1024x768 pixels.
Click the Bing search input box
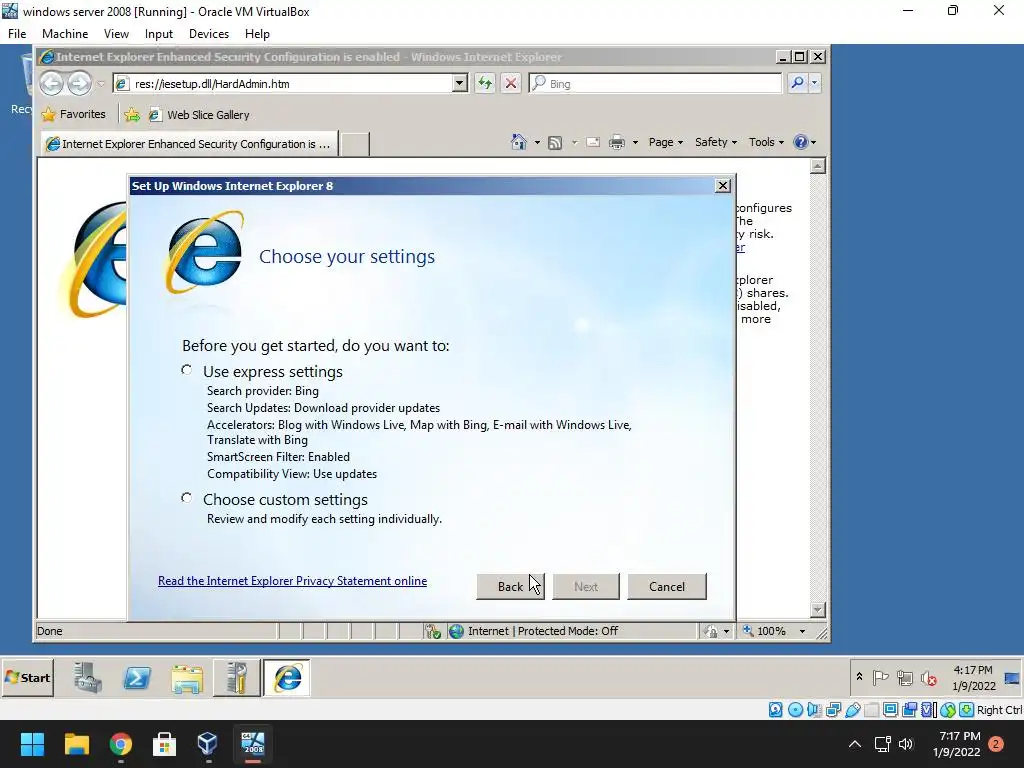[x=656, y=84]
